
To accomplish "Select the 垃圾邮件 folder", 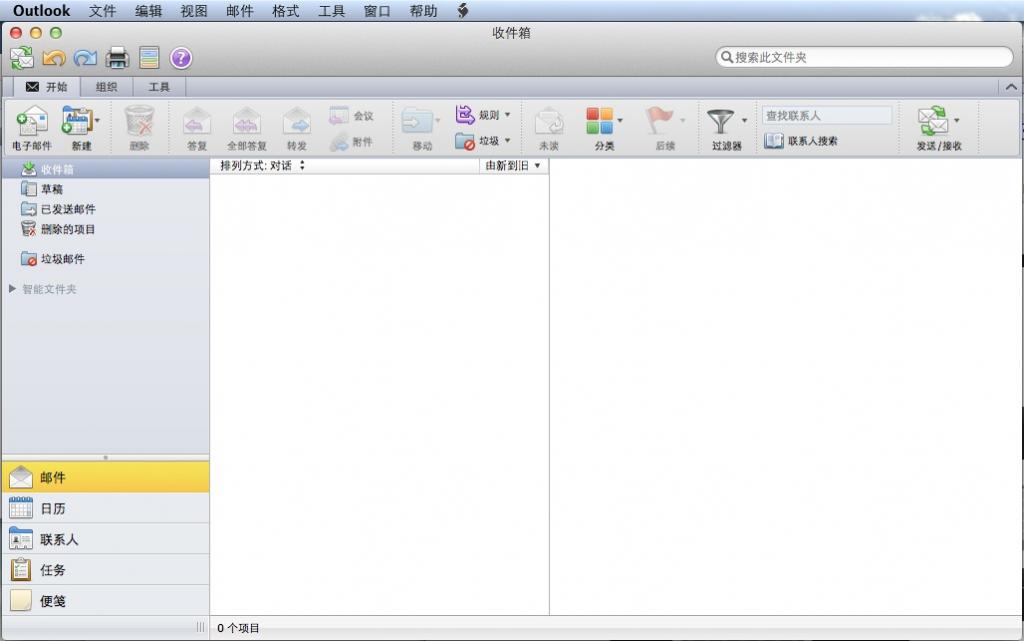I will (x=105, y=259).
